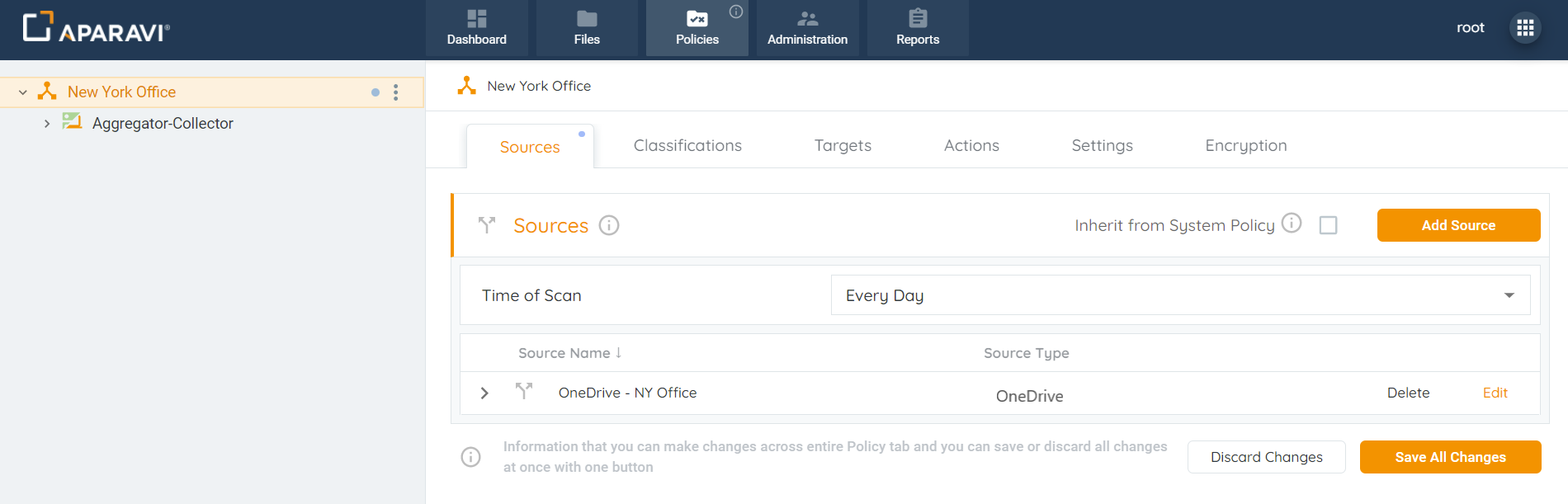Open three-dot menu for New York Office
This screenshot has width=1568, height=504.
(396, 92)
